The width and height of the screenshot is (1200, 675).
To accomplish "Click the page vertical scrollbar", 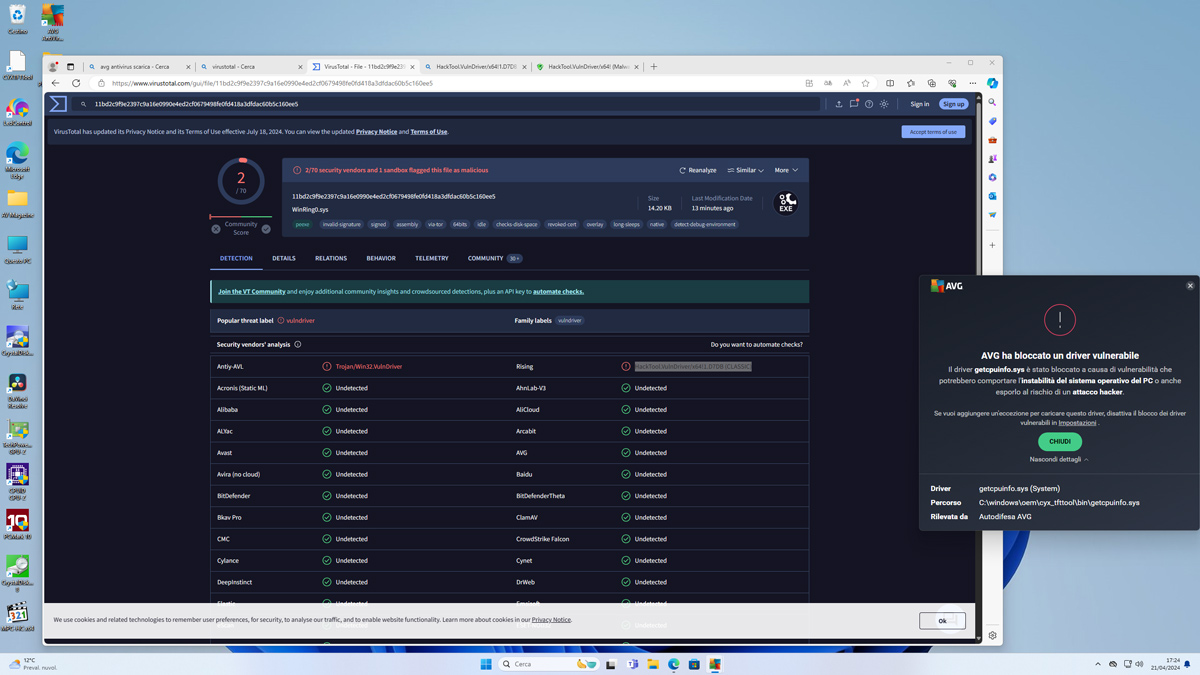I will coord(979,368).
